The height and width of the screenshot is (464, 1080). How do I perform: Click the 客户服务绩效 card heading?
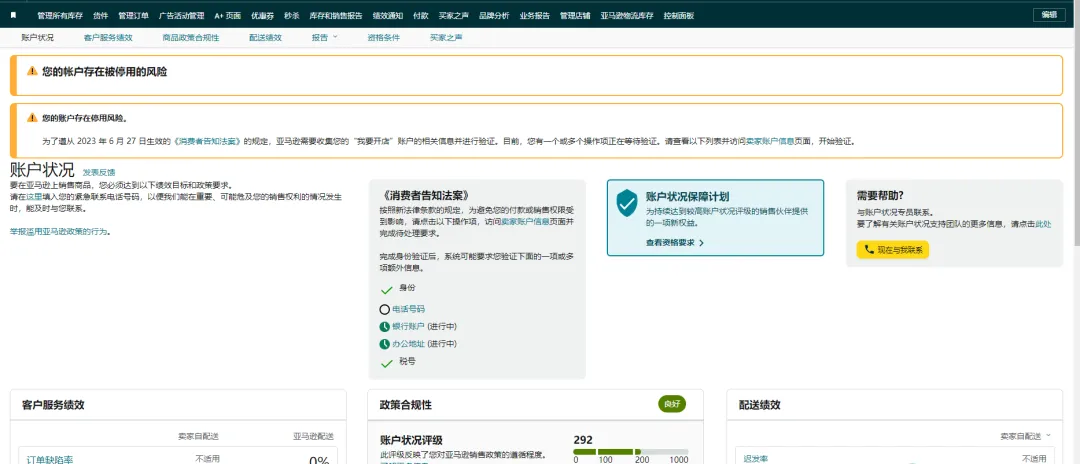53,405
